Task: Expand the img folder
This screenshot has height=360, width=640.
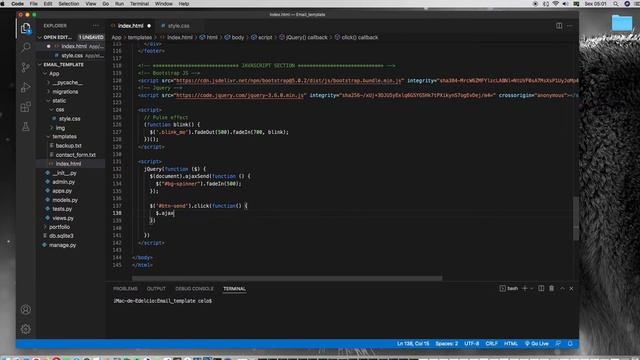Action: click(x=52, y=128)
